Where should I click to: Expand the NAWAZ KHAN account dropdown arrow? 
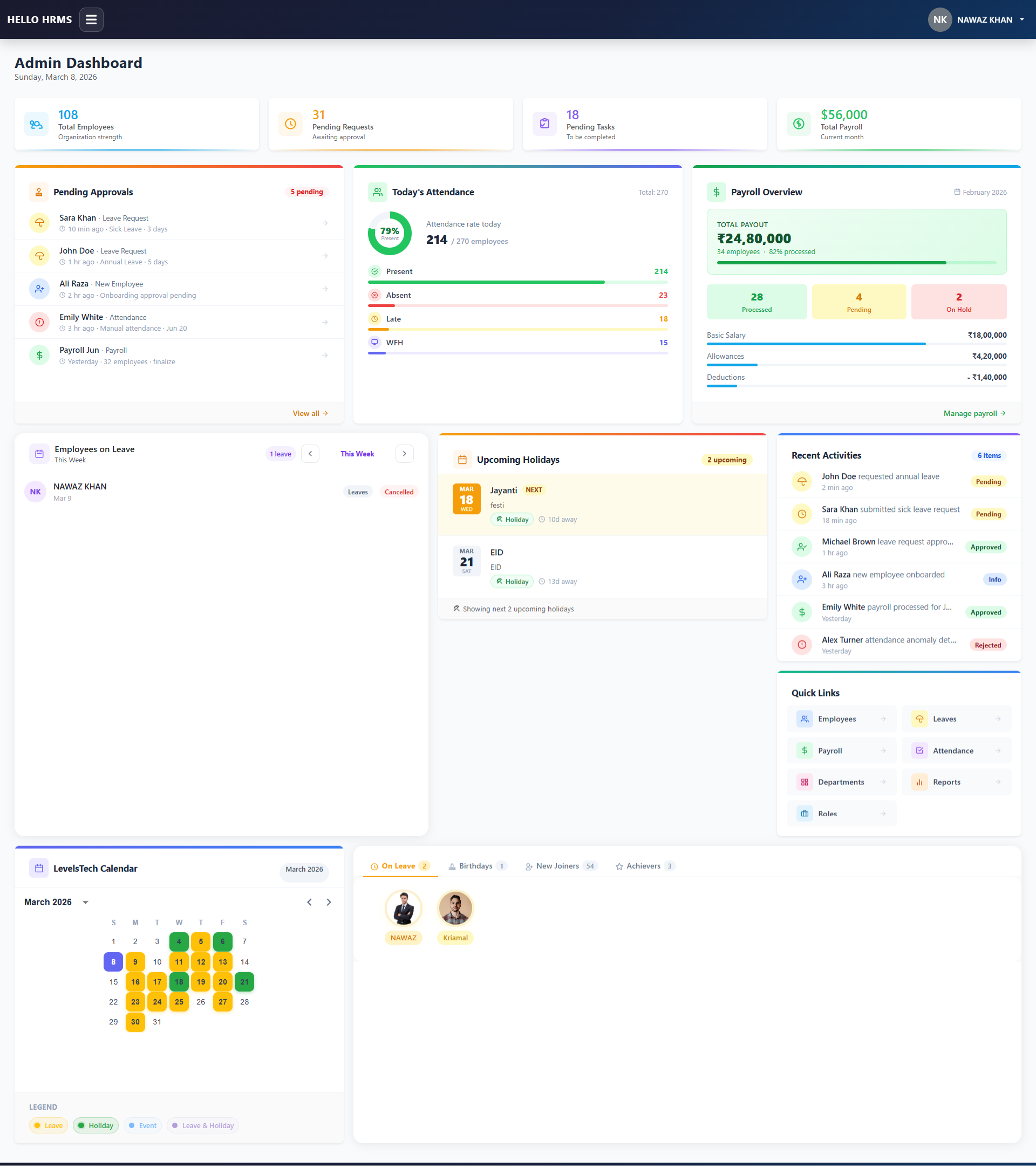pyautogui.click(x=1022, y=19)
